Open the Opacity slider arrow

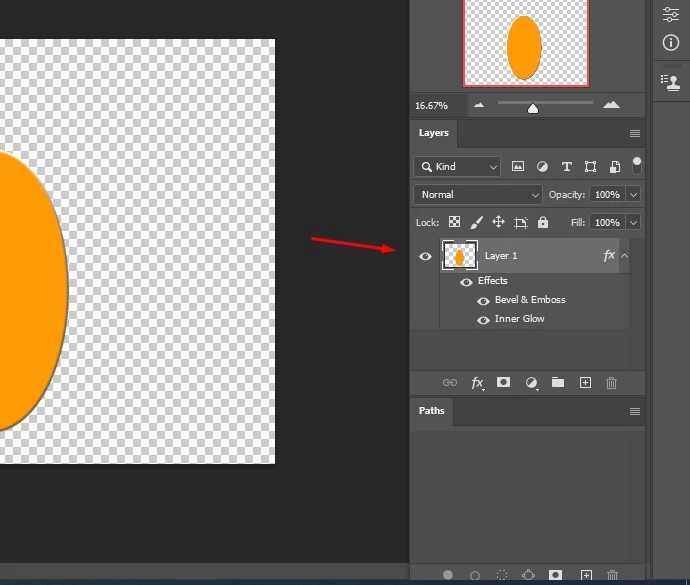[x=633, y=195]
